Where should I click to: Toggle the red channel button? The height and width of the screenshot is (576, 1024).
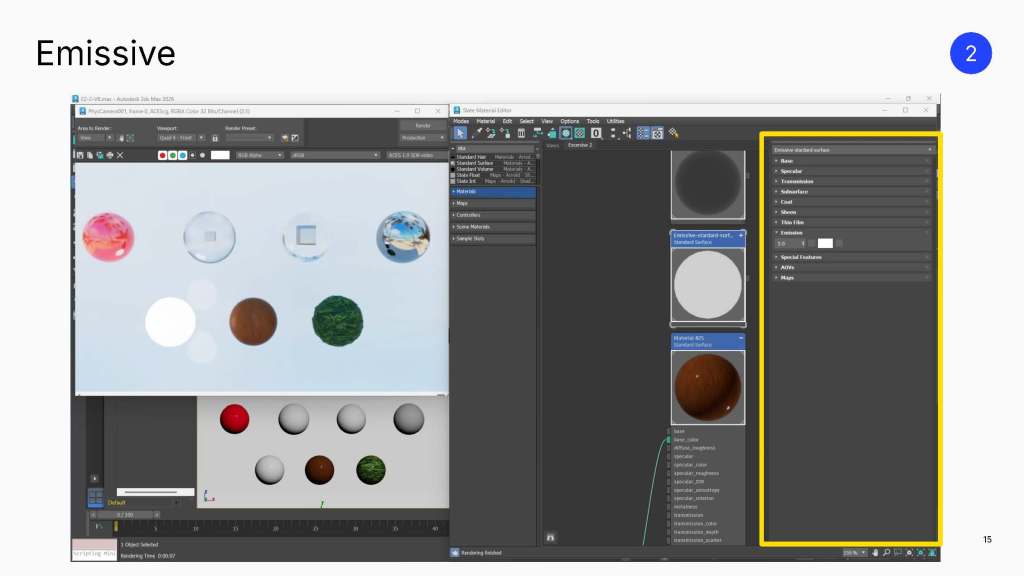163,155
